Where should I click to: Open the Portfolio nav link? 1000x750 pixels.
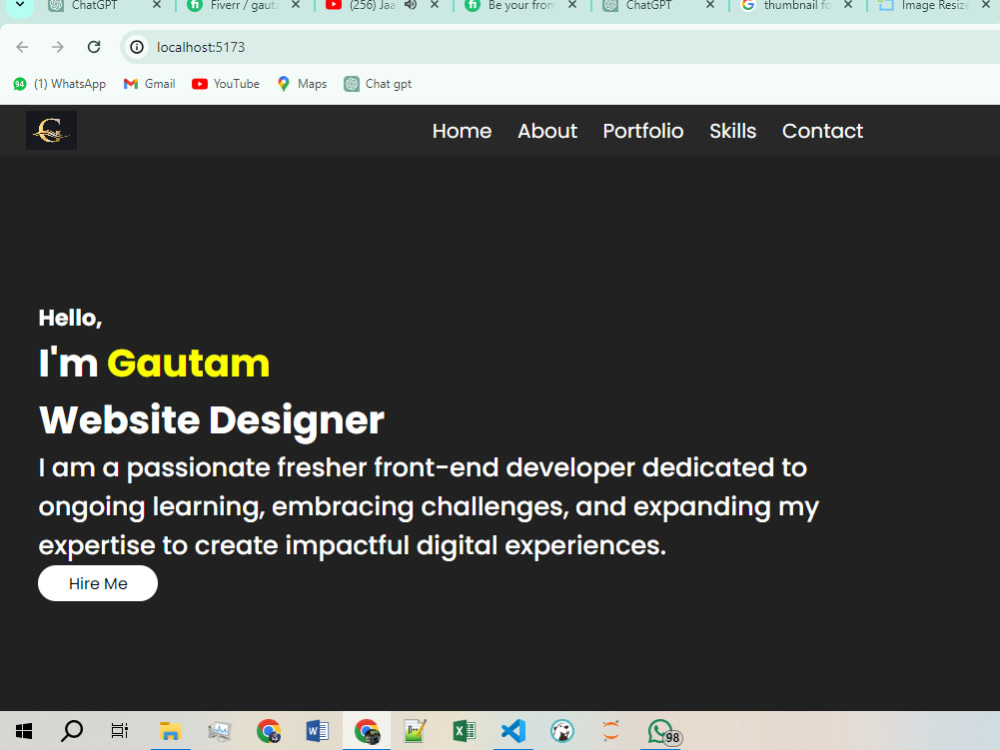[x=643, y=131]
